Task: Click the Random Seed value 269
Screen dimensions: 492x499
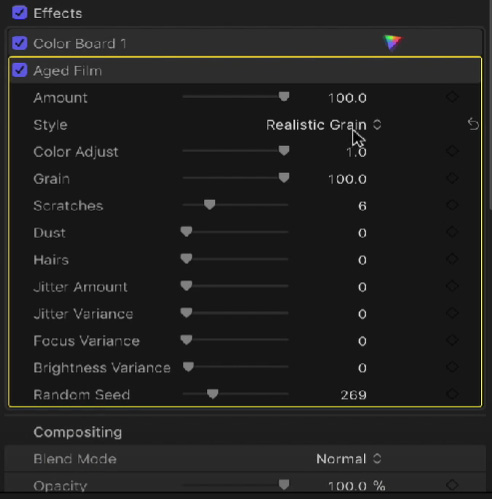Action: point(353,395)
